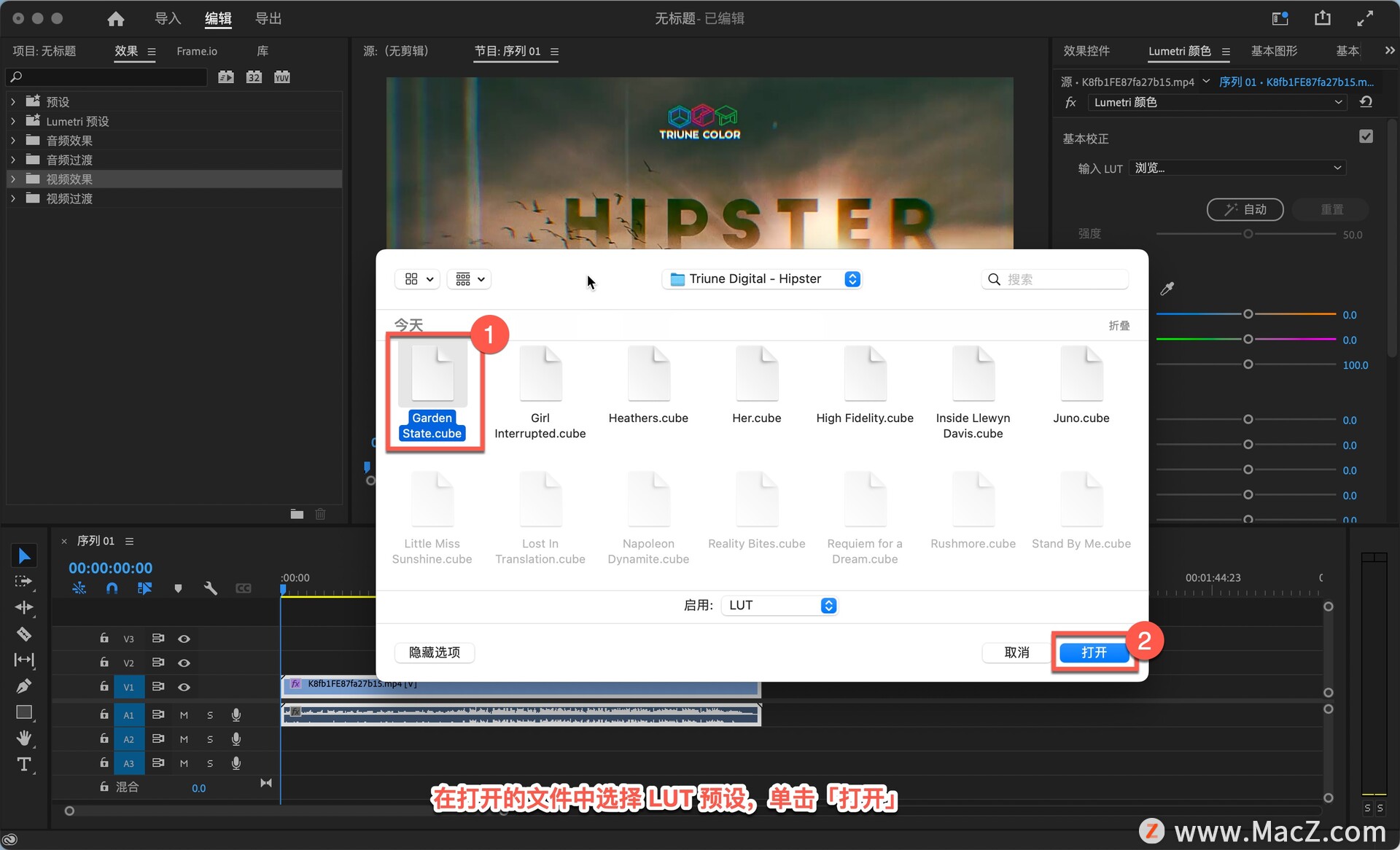Select the Pen tool
The width and height of the screenshot is (1400, 850).
tap(24, 686)
